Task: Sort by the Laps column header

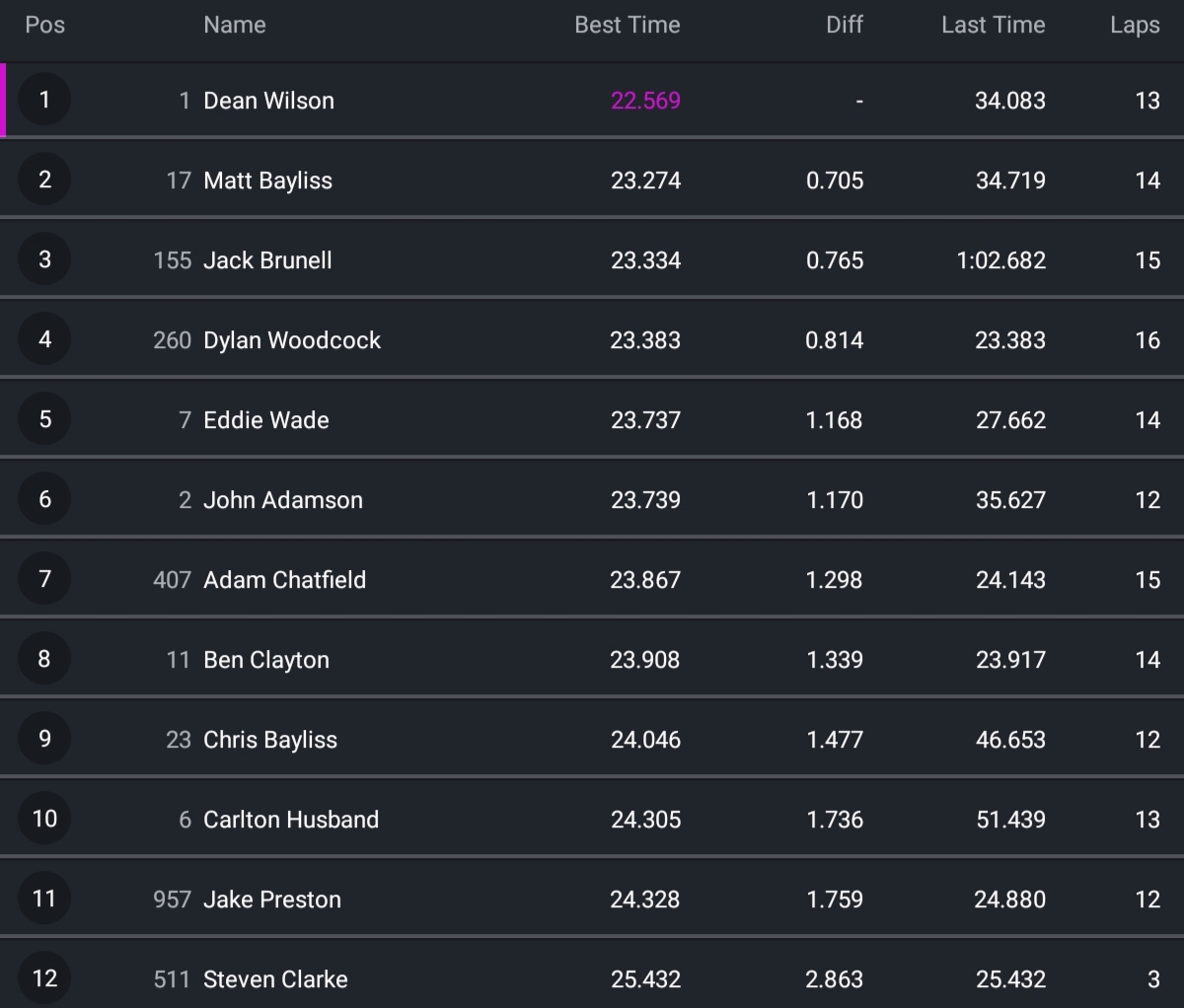Action: (x=1135, y=25)
